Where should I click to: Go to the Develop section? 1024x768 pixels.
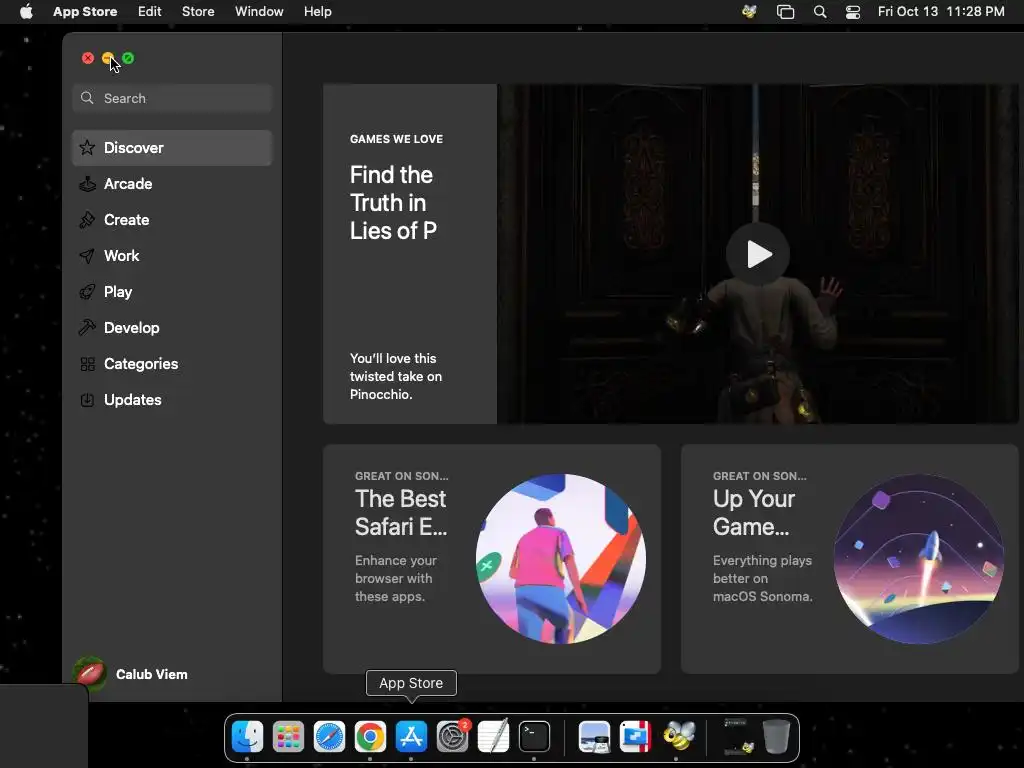pyautogui.click(x=172, y=328)
